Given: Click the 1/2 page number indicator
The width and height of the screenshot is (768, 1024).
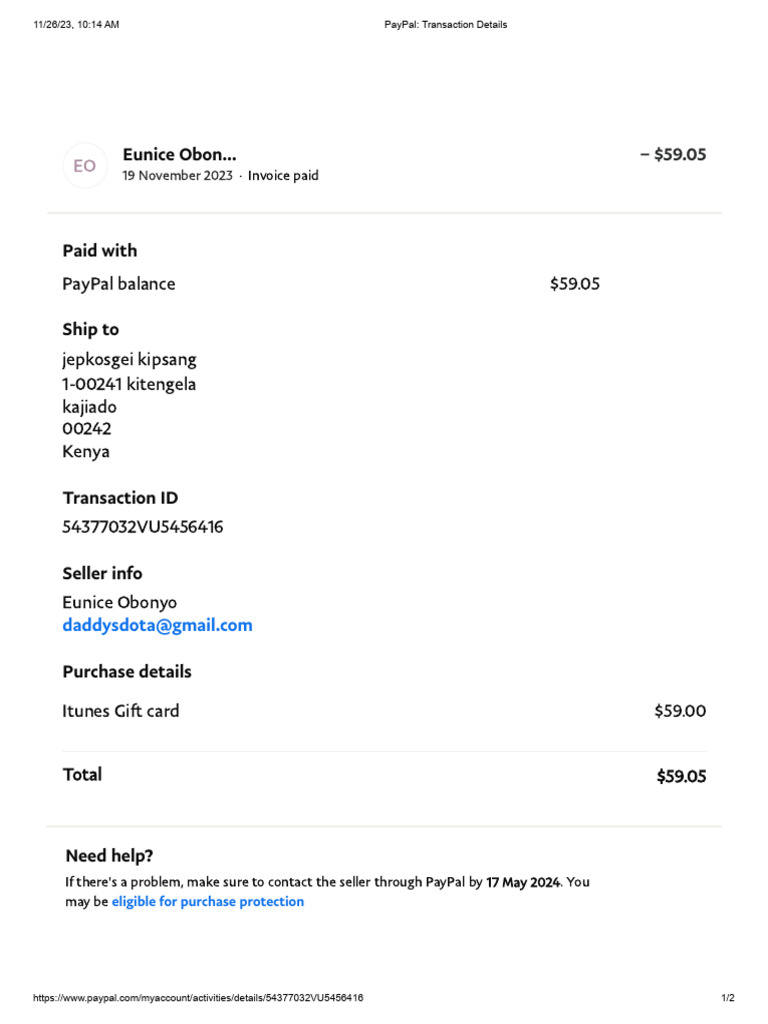Looking at the screenshot, I should [728, 998].
